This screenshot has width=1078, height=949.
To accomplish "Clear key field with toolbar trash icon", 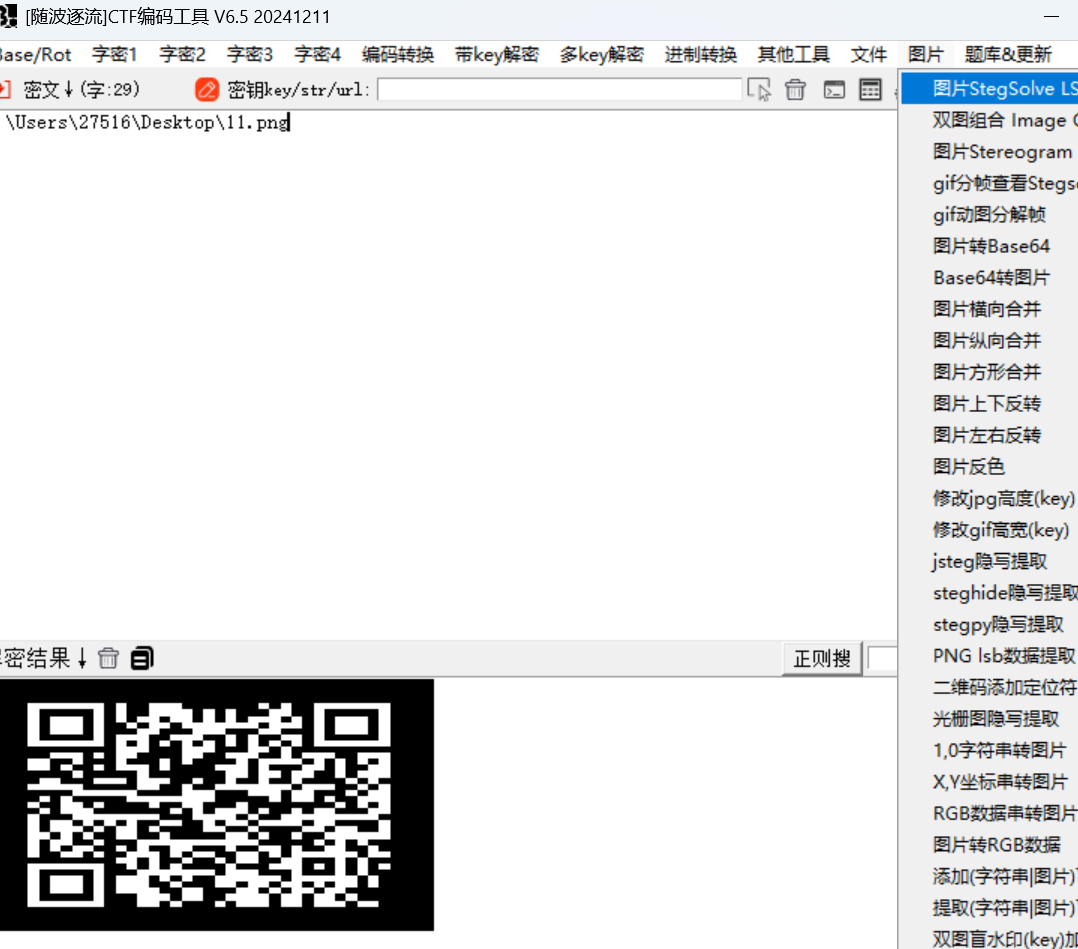I will click(x=795, y=89).
